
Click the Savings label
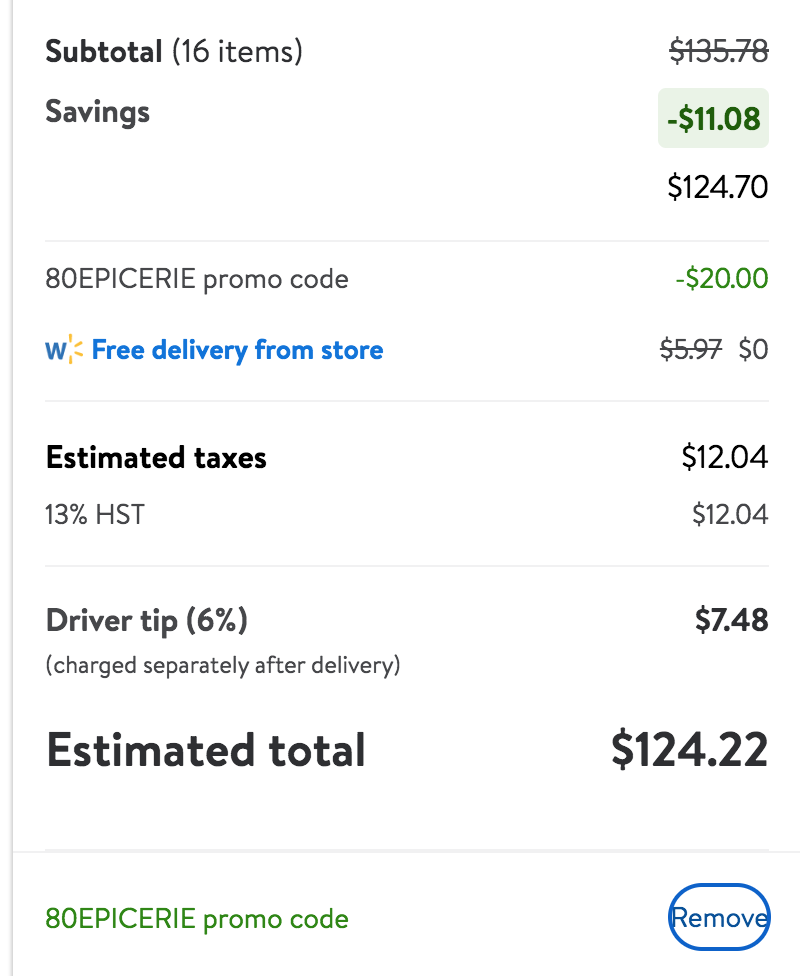(98, 112)
